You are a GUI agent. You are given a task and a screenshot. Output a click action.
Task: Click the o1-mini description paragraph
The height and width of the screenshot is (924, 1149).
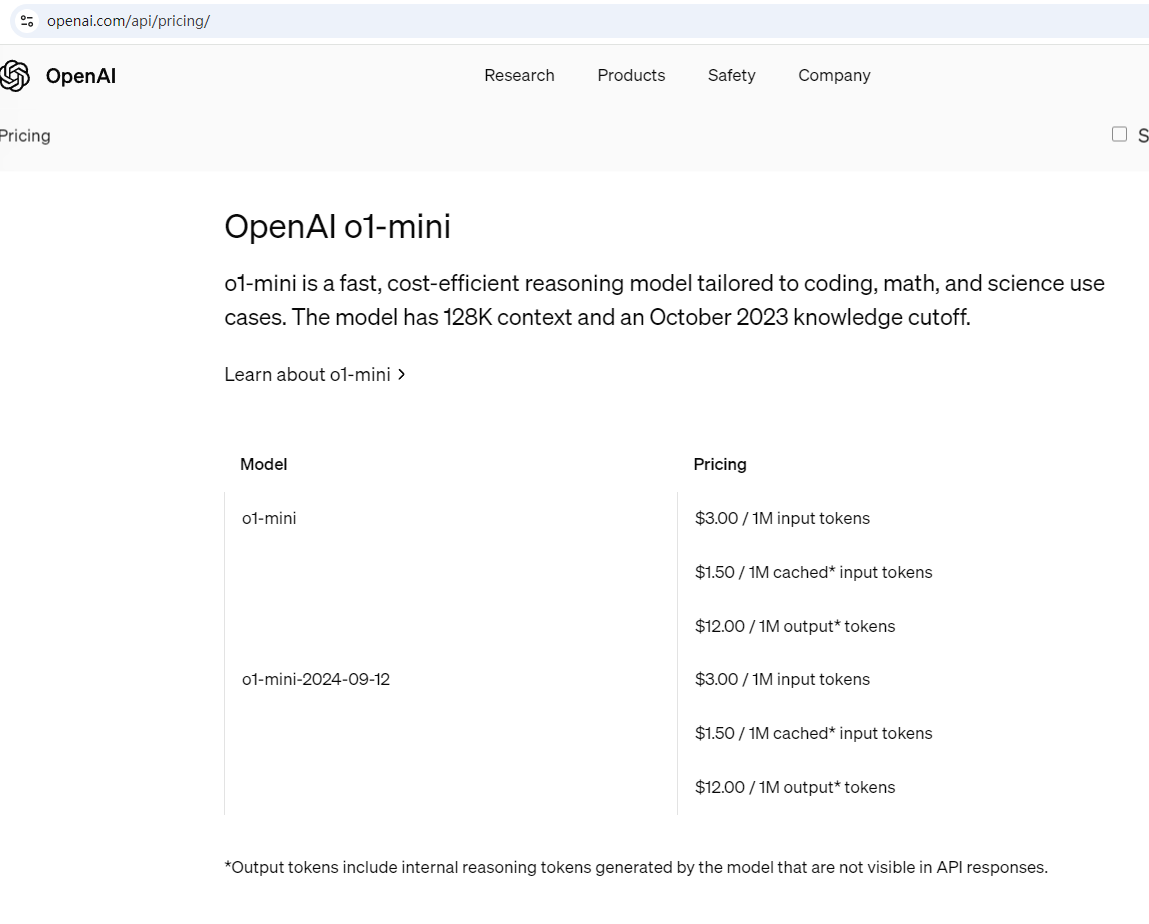[x=664, y=300]
